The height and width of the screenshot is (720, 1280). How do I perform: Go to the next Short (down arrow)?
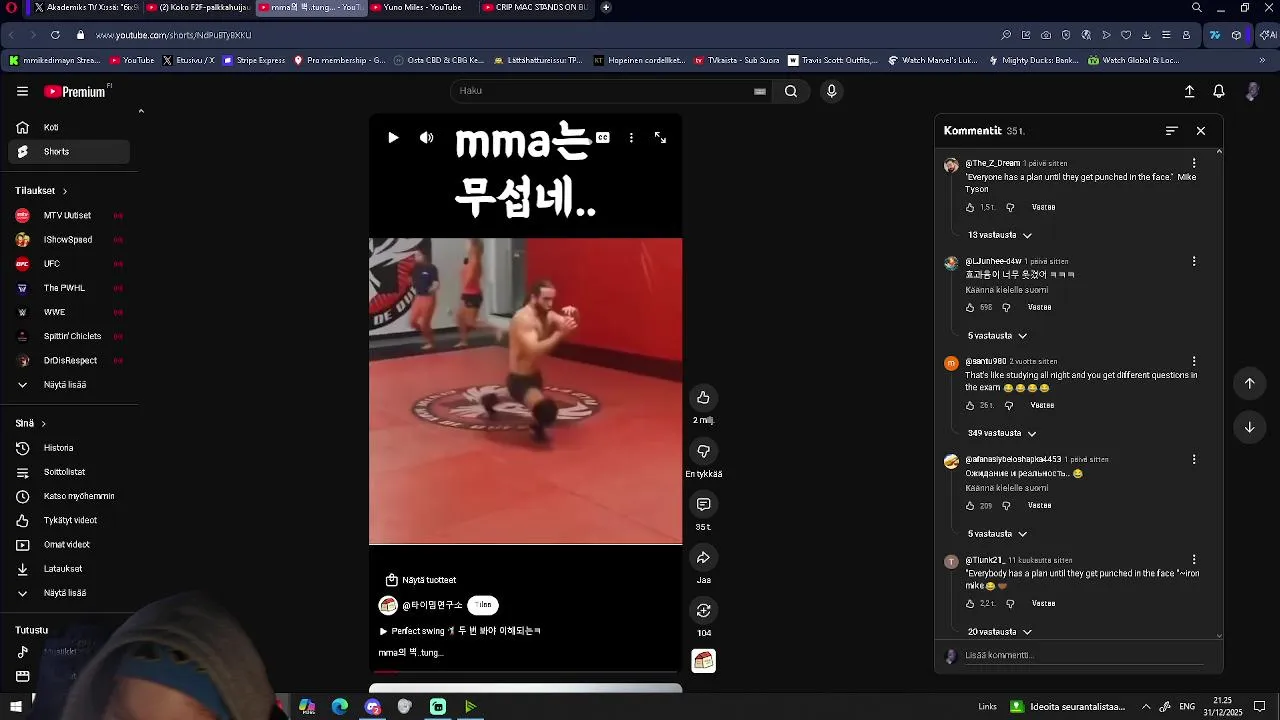point(1249,427)
